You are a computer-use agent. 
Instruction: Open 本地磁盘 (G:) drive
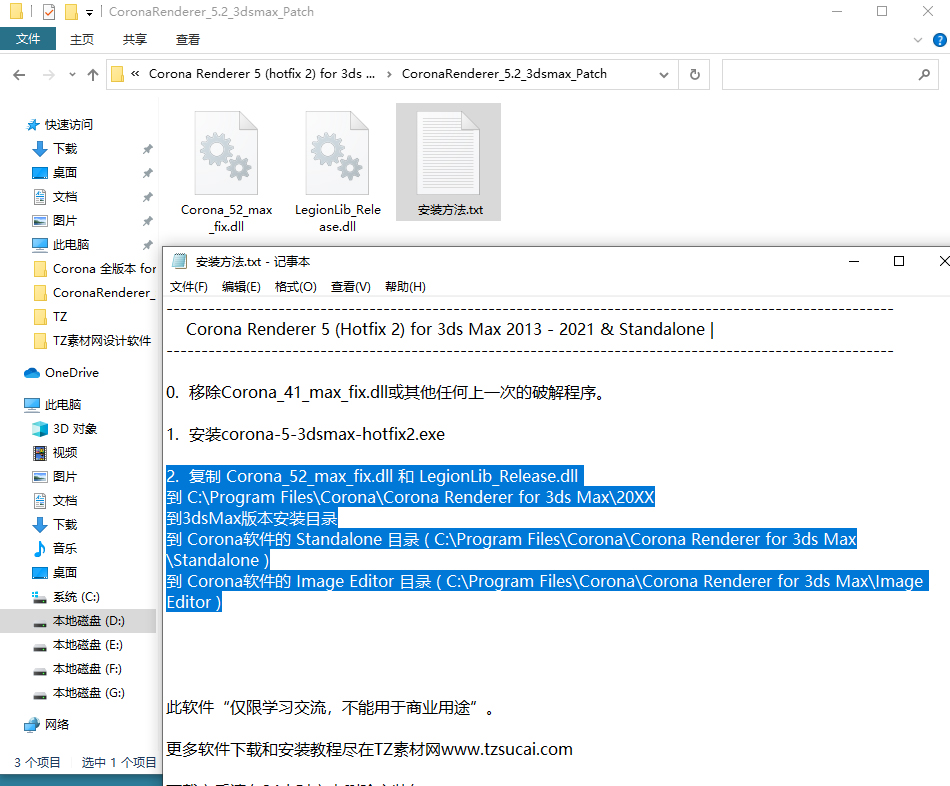pos(88,693)
